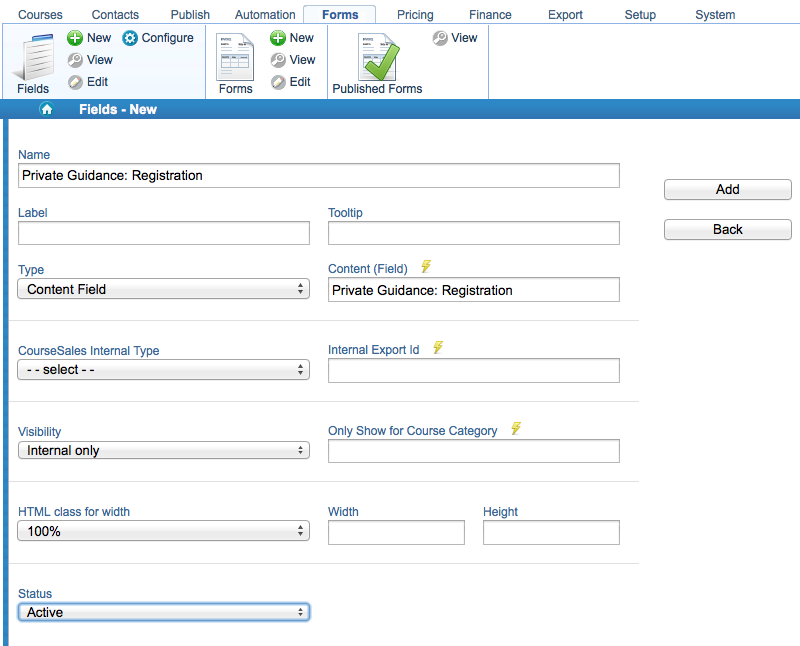Click the Width input field
The image size is (800, 646).
tap(396, 532)
